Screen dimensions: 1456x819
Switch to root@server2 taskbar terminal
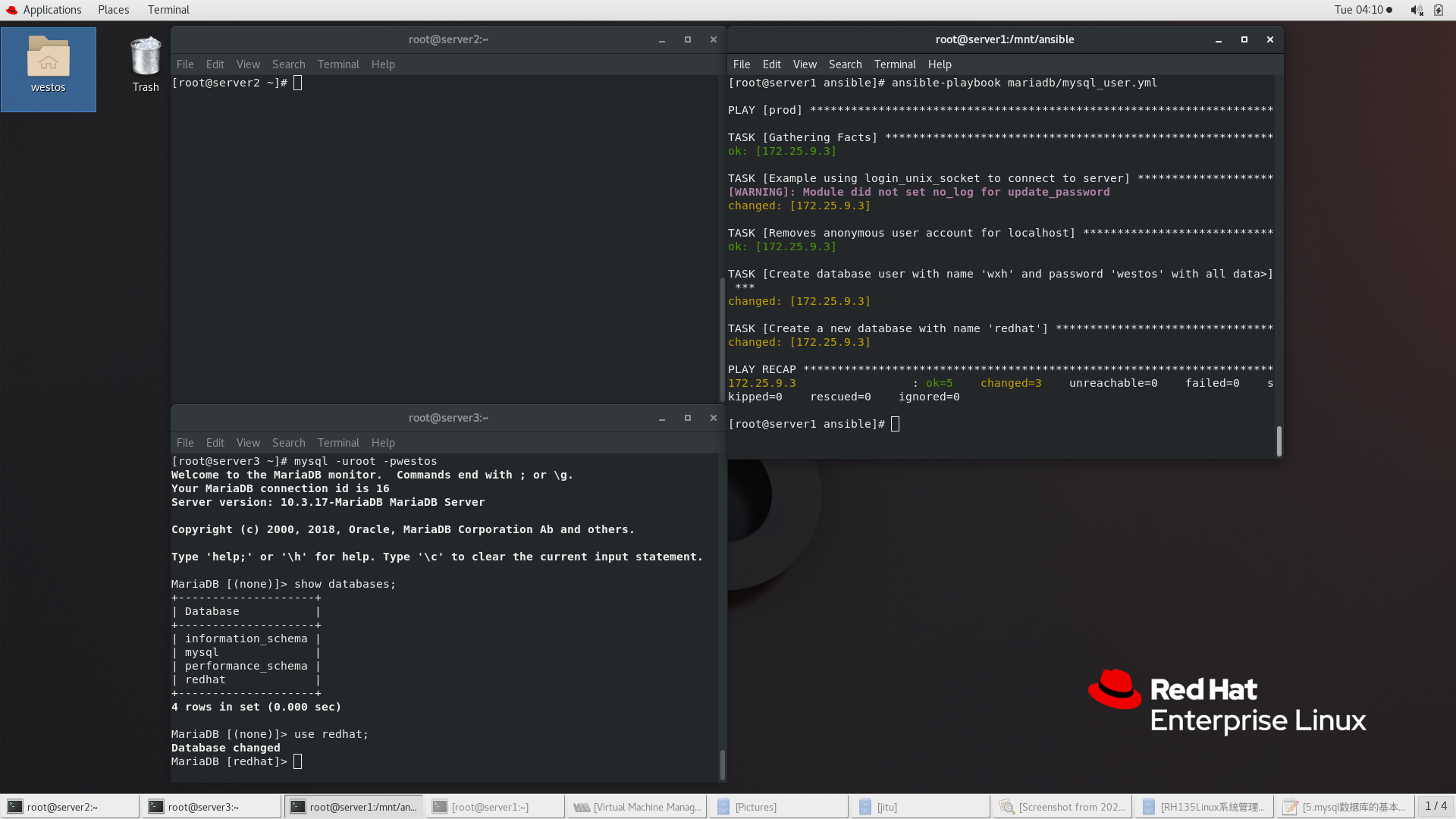(70, 807)
